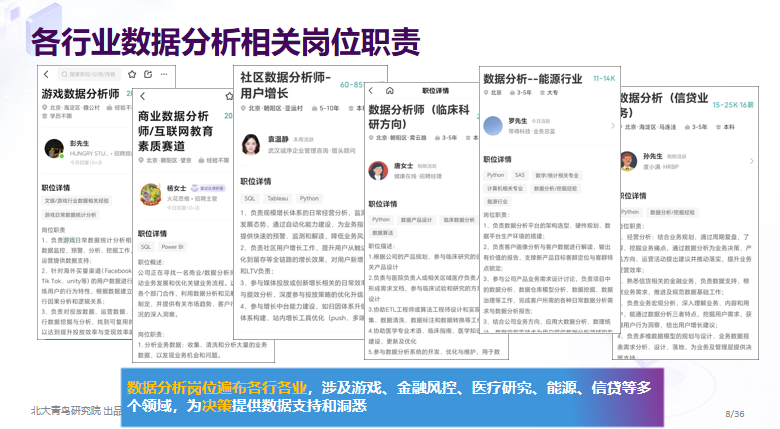
Task: Click the 计算机相关专业 skill tag
Action: tap(505, 189)
